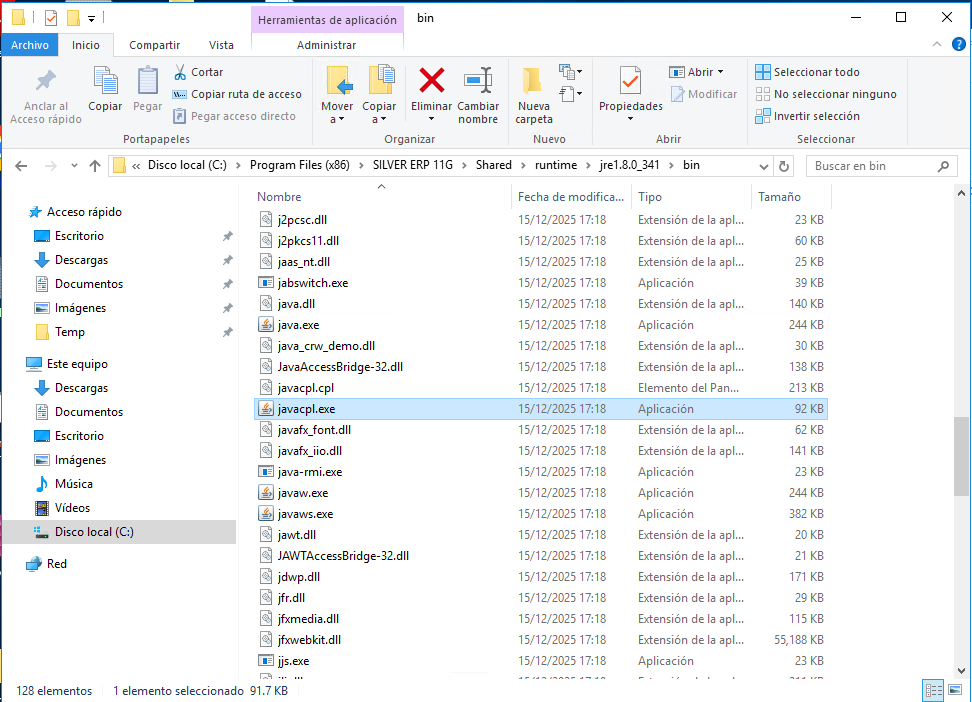Sort by Fecha de modificación column
Image resolution: width=972 pixels, height=702 pixels.
[571, 197]
